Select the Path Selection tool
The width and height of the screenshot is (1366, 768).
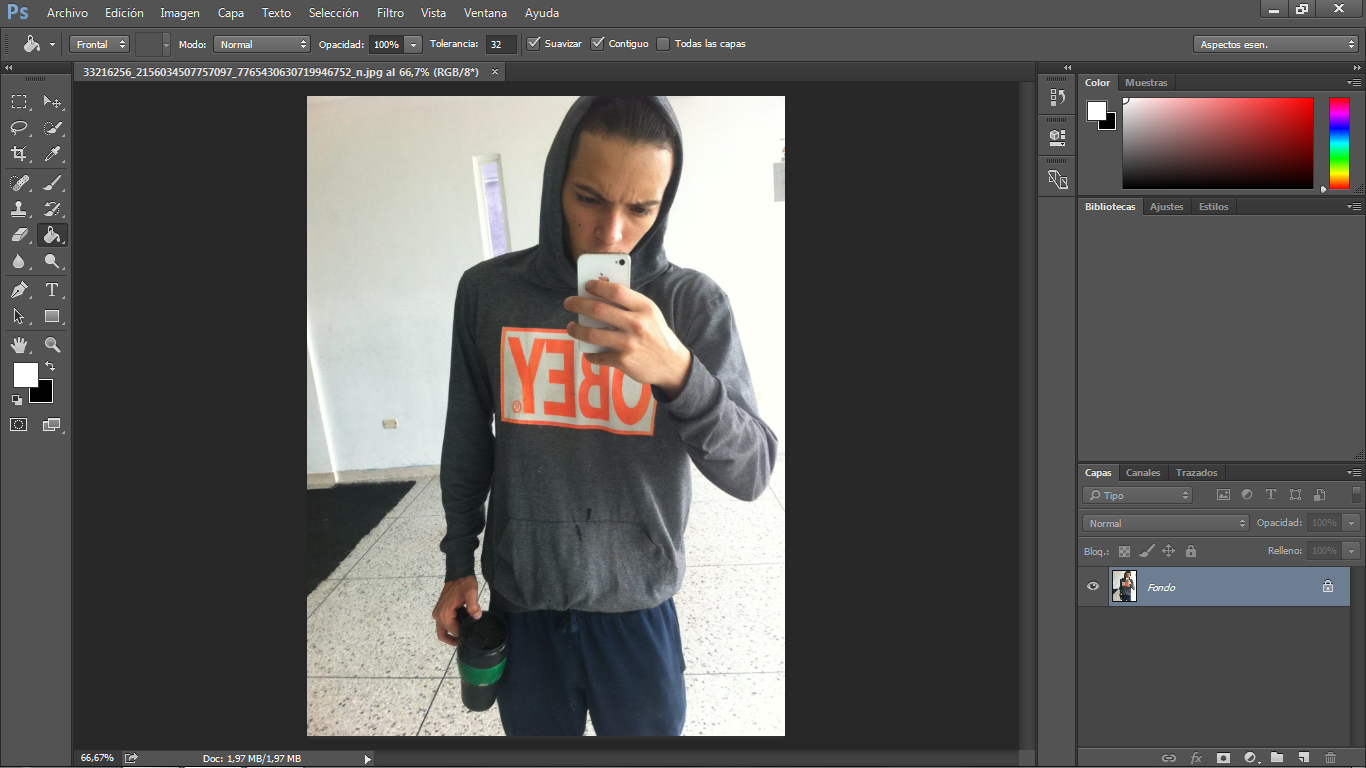pos(19,316)
